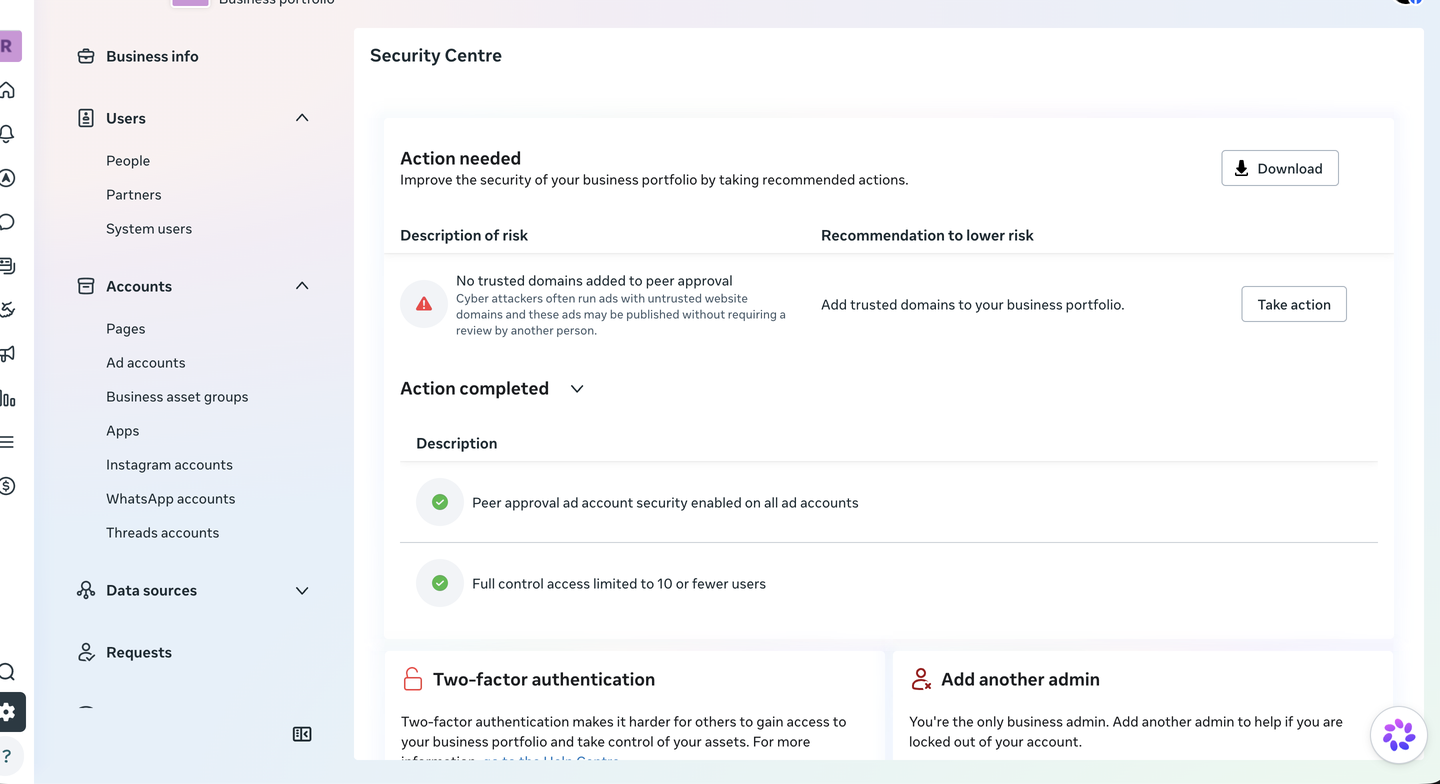Viewport: 1440px width, 784px height.
Task: Open Insights bar chart icon
Action: click(x=7, y=398)
